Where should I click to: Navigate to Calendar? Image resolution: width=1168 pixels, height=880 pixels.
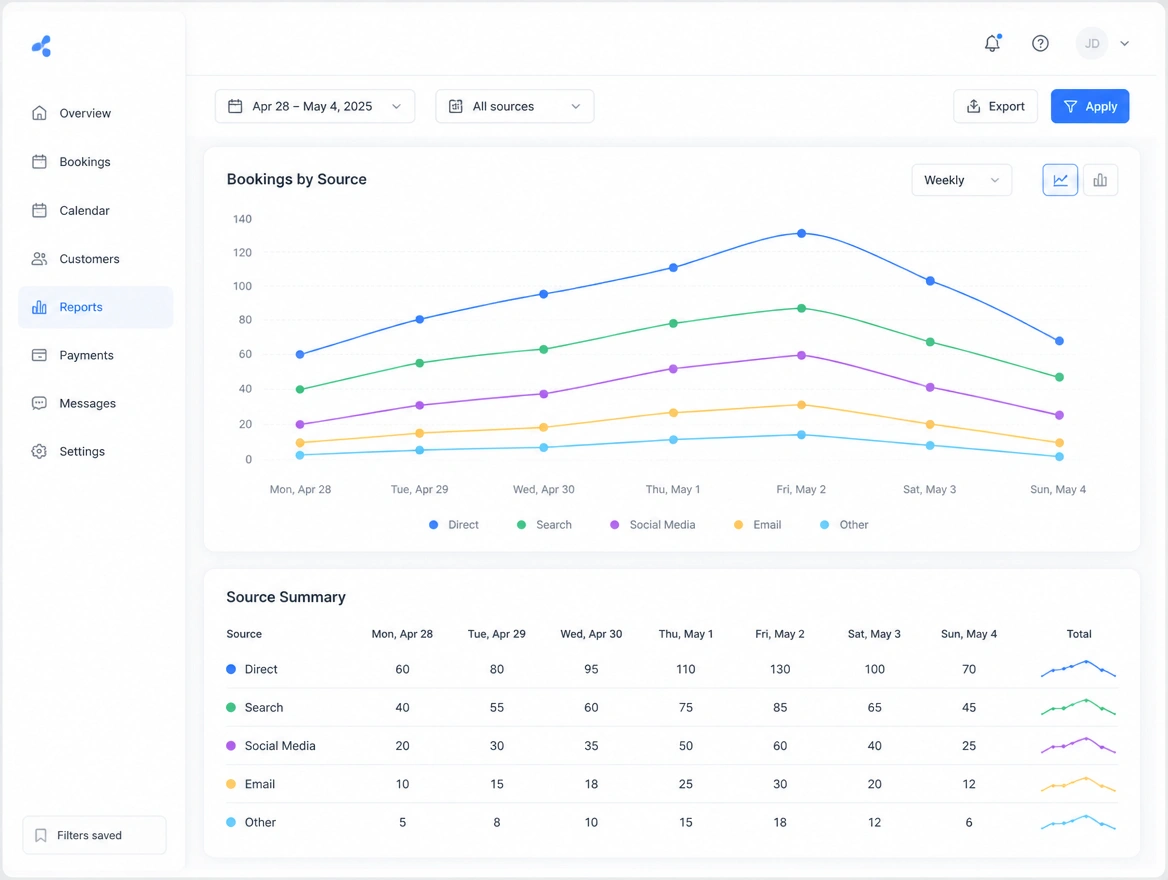(x=95, y=210)
